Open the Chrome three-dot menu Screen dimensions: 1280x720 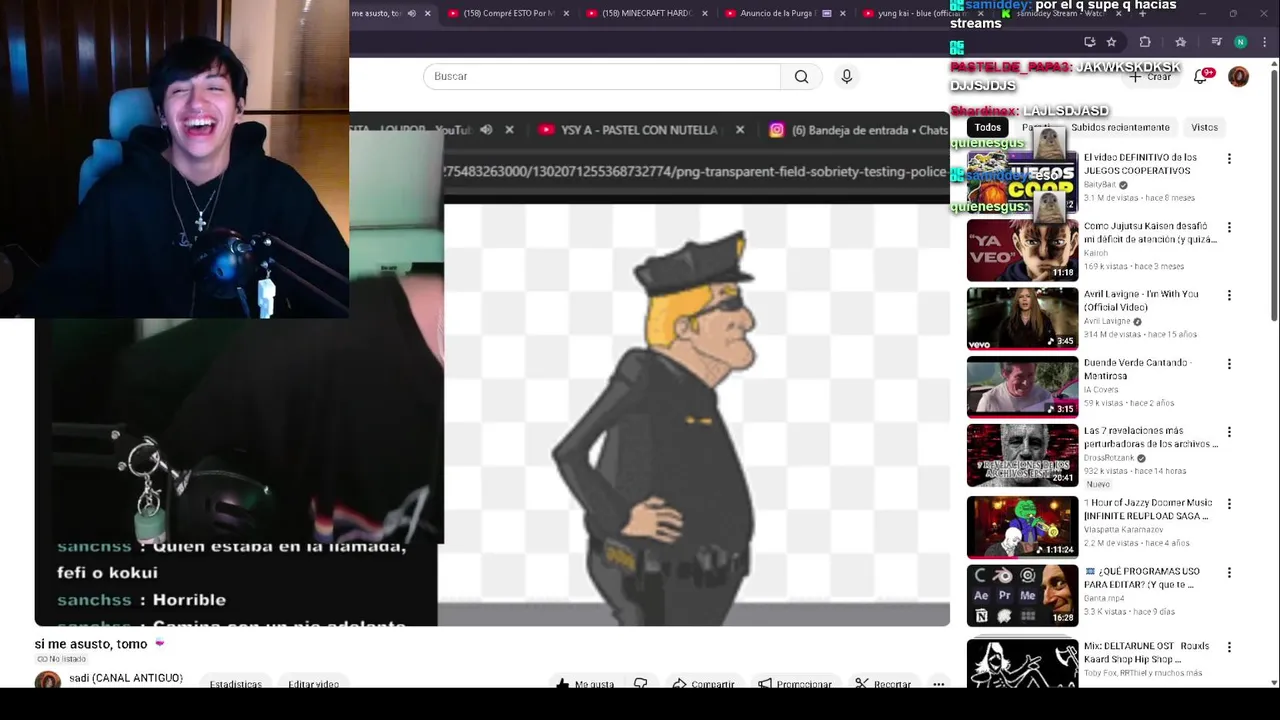tap(1264, 42)
